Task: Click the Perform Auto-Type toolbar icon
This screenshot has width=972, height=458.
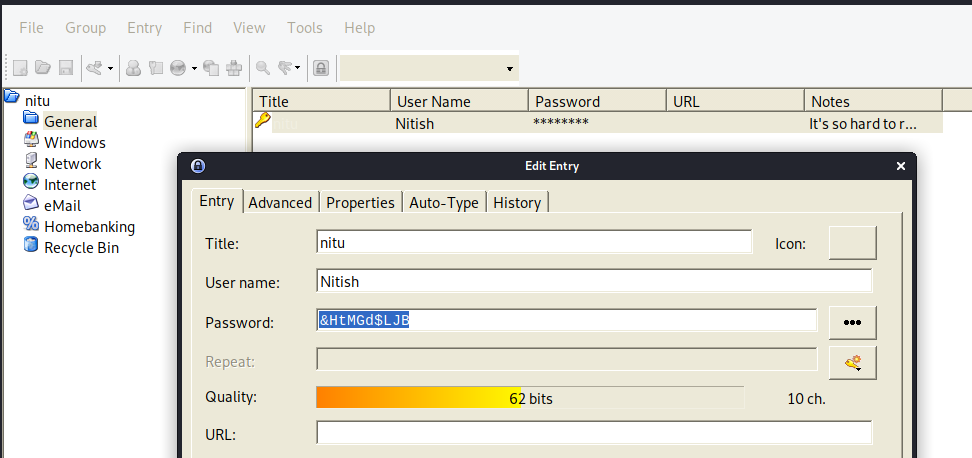Action: 234,68
